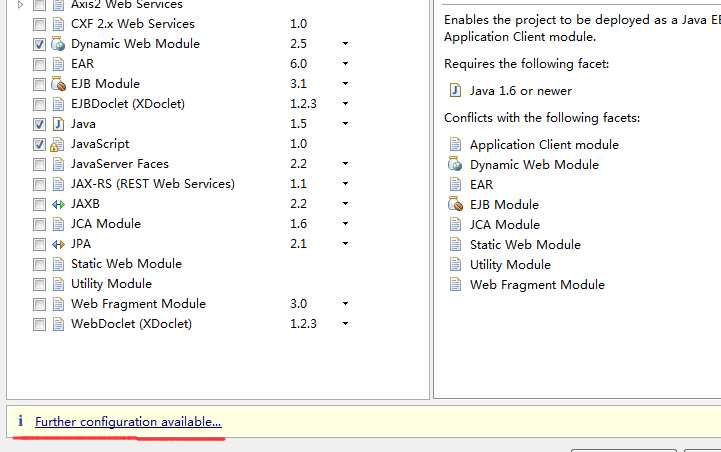Enable the JavaServer Faces checkbox
The height and width of the screenshot is (452, 721).
coord(39,164)
